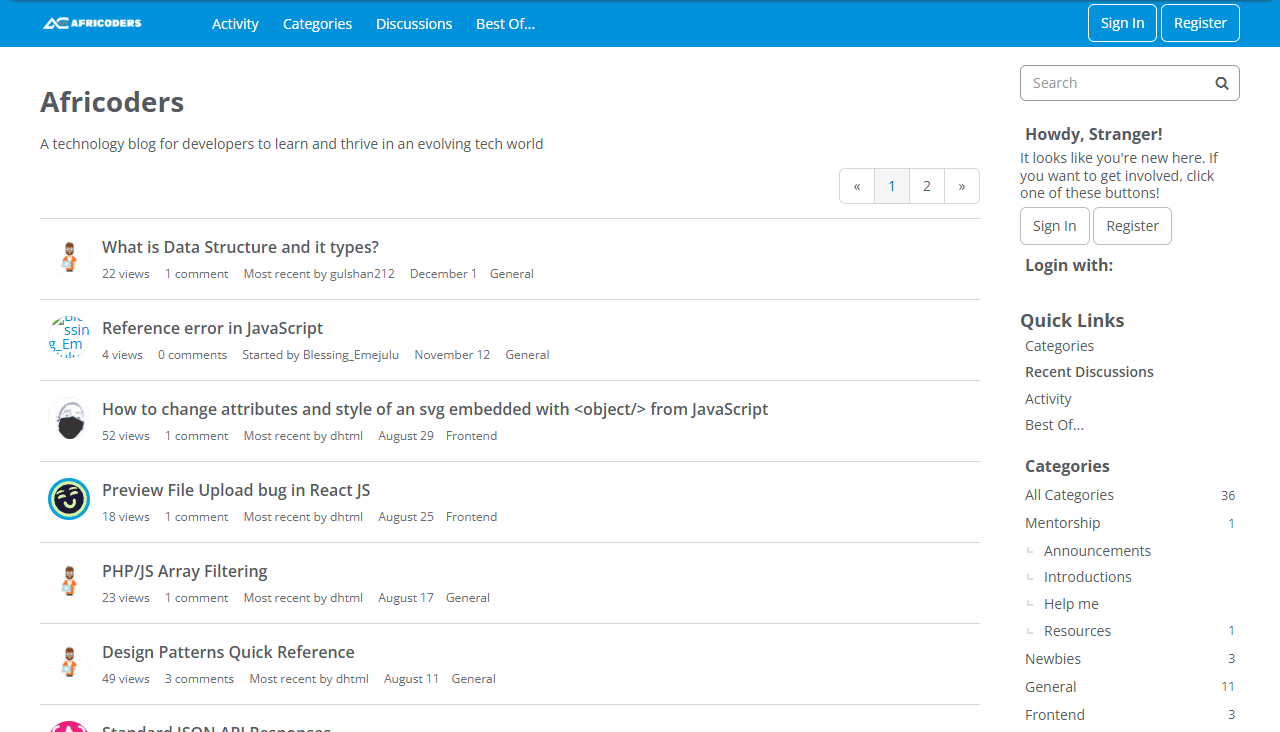Viewport: 1280px width, 732px height.
Task: Open avatar beside Preview File Upload bug
Action: [x=69, y=499]
